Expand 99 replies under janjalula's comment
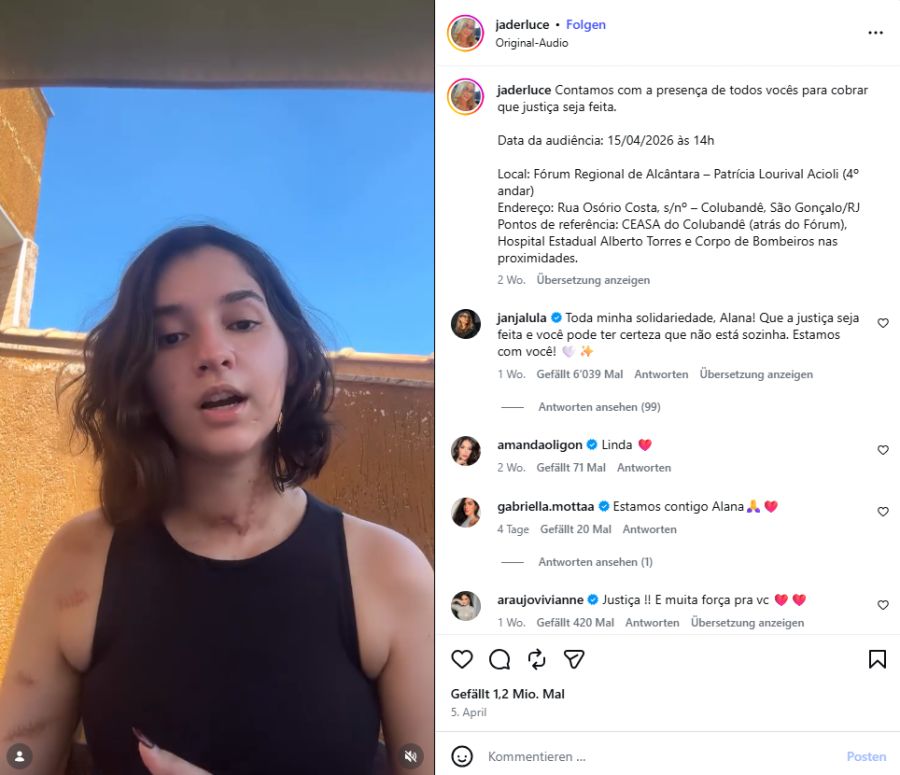The width and height of the screenshot is (900, 775). coord(599,407)
